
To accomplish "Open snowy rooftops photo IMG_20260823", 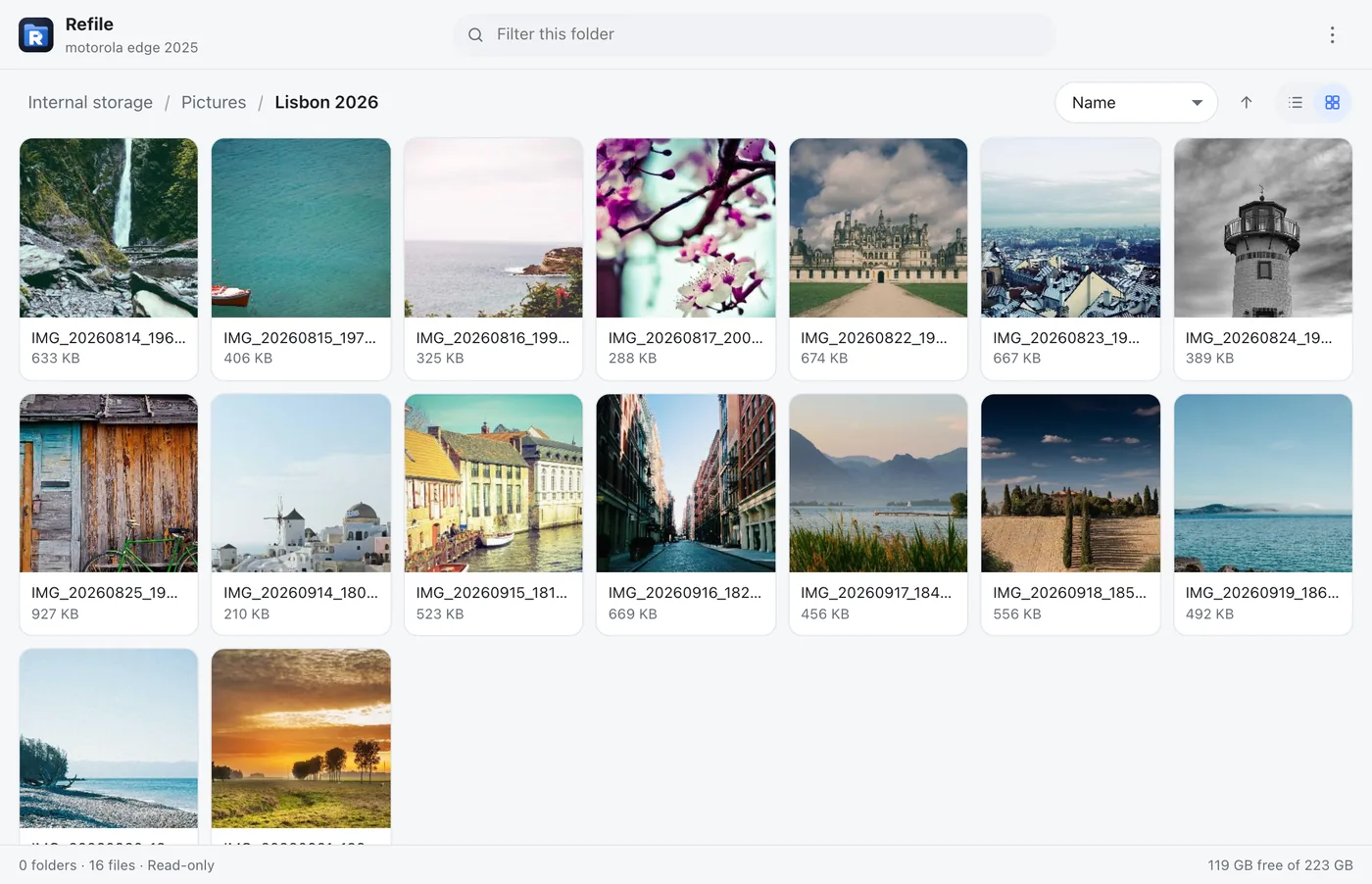I will tap(1070, 259).
